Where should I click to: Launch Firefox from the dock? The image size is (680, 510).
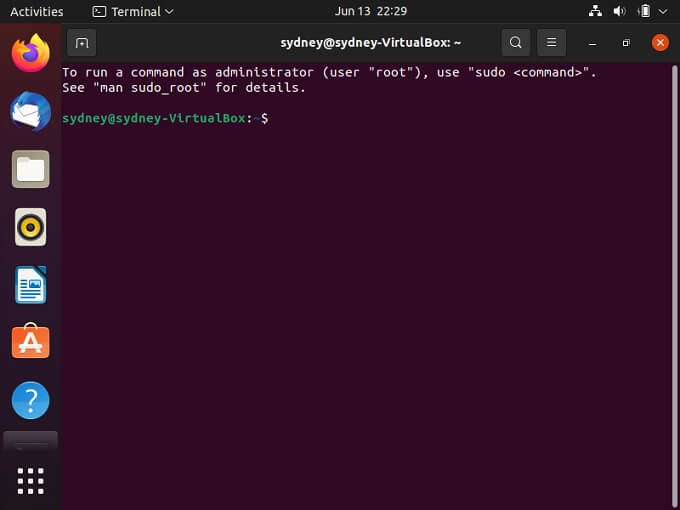pos(30,53)
